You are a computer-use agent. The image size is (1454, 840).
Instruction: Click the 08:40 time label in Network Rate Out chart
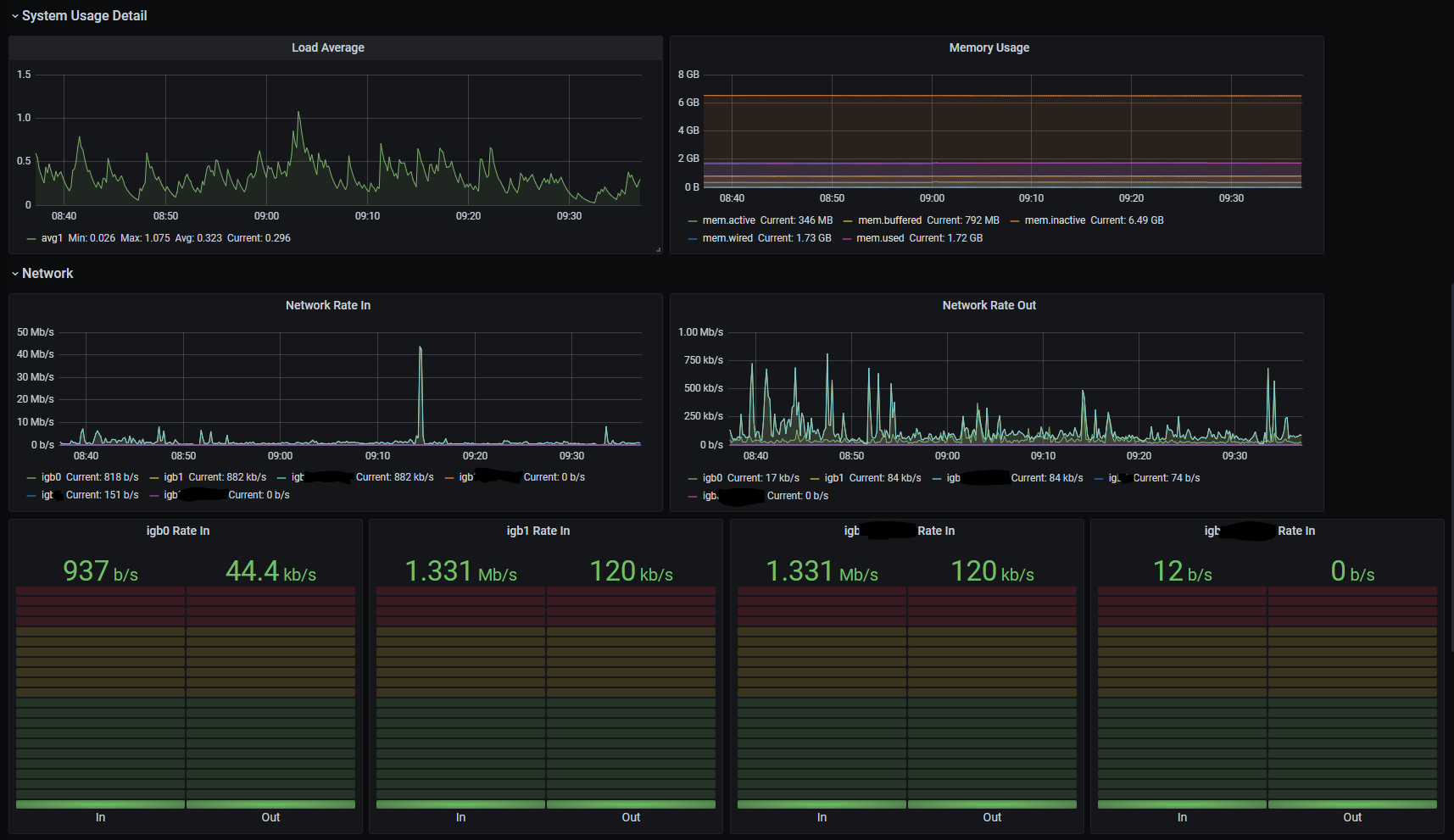(x=755, y=456)
